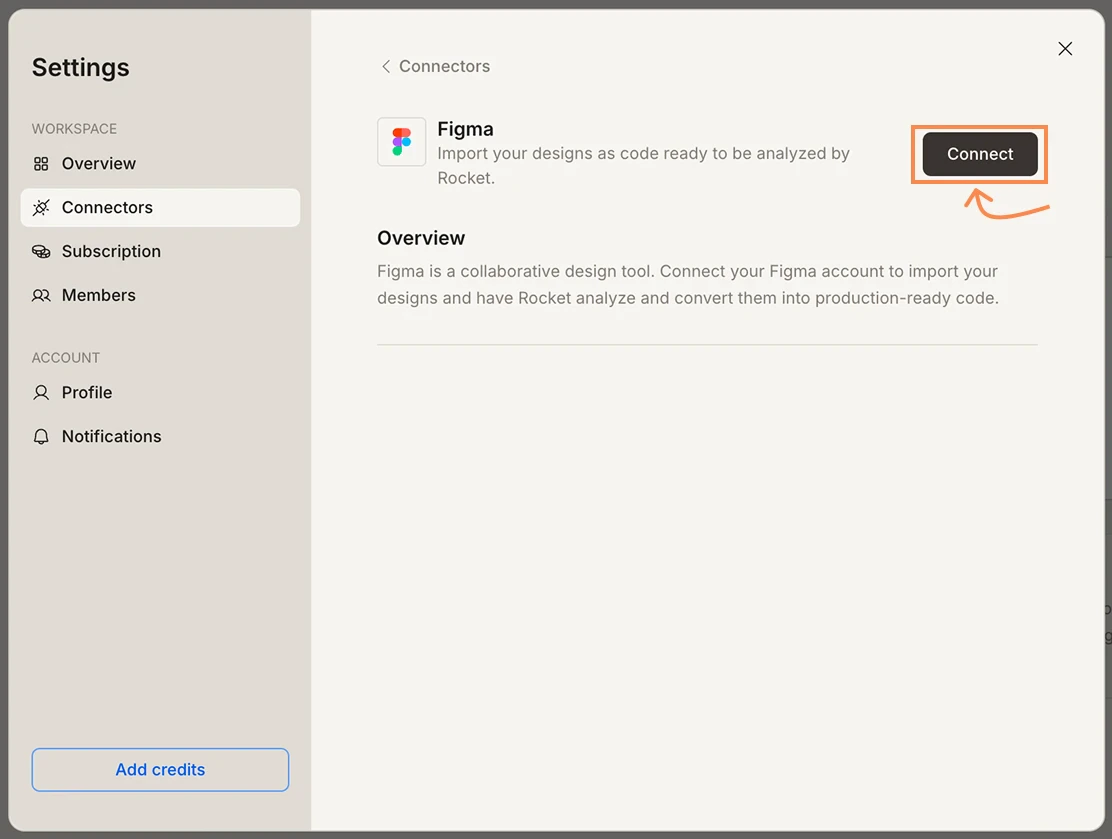This screenshot has width=1112, height=839.
Task: Open Members using the people icon
Action: (x=41, y=295)
